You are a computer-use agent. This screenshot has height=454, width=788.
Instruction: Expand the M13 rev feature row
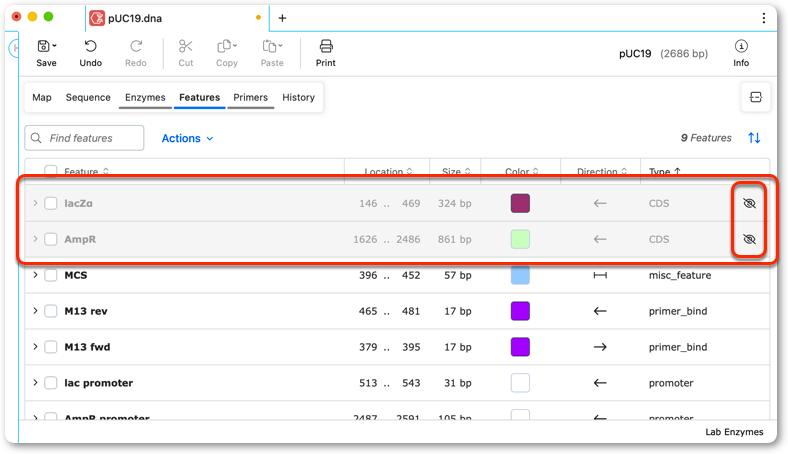35,311
